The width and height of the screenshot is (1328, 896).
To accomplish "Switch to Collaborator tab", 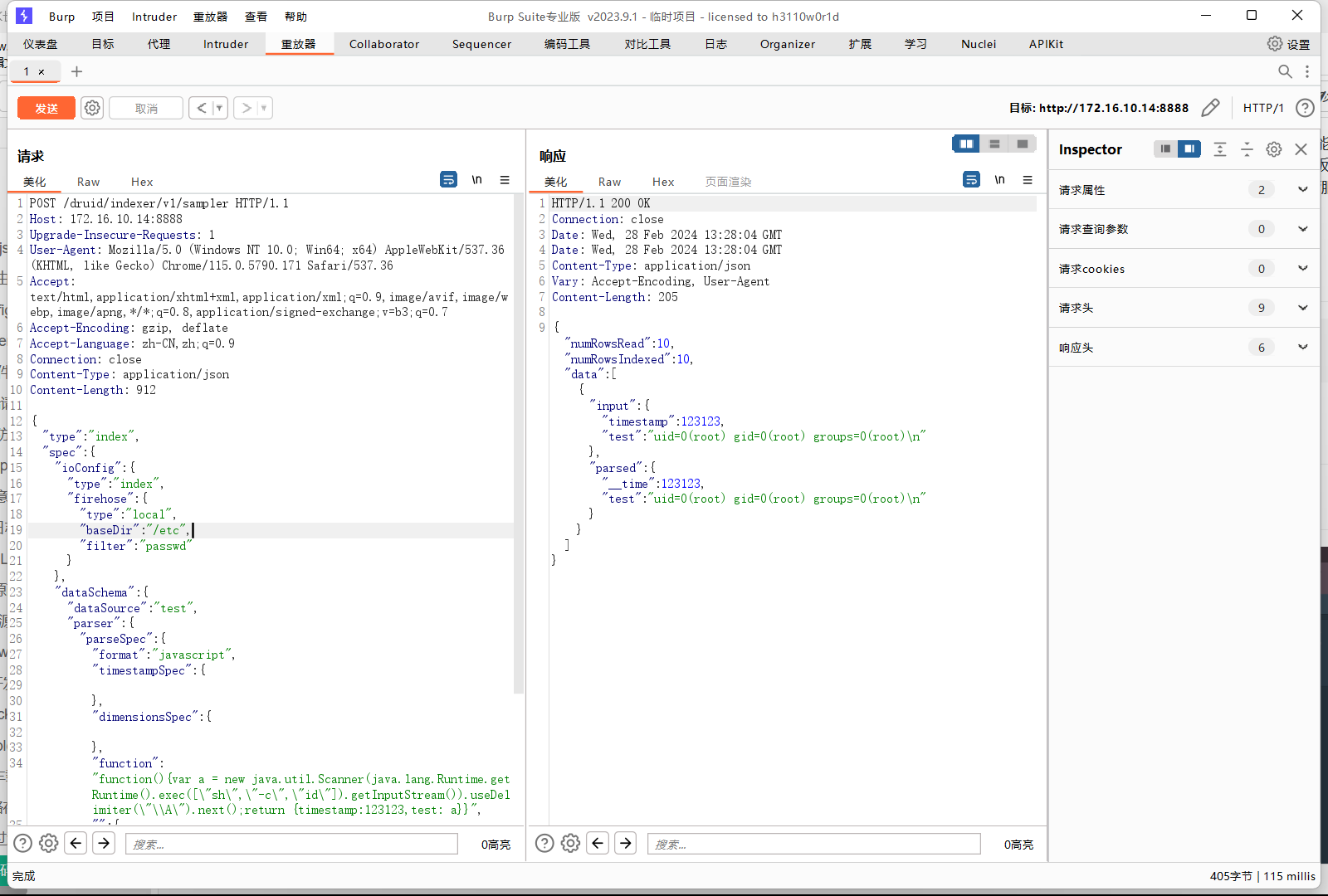I will (x=384, y=44).
